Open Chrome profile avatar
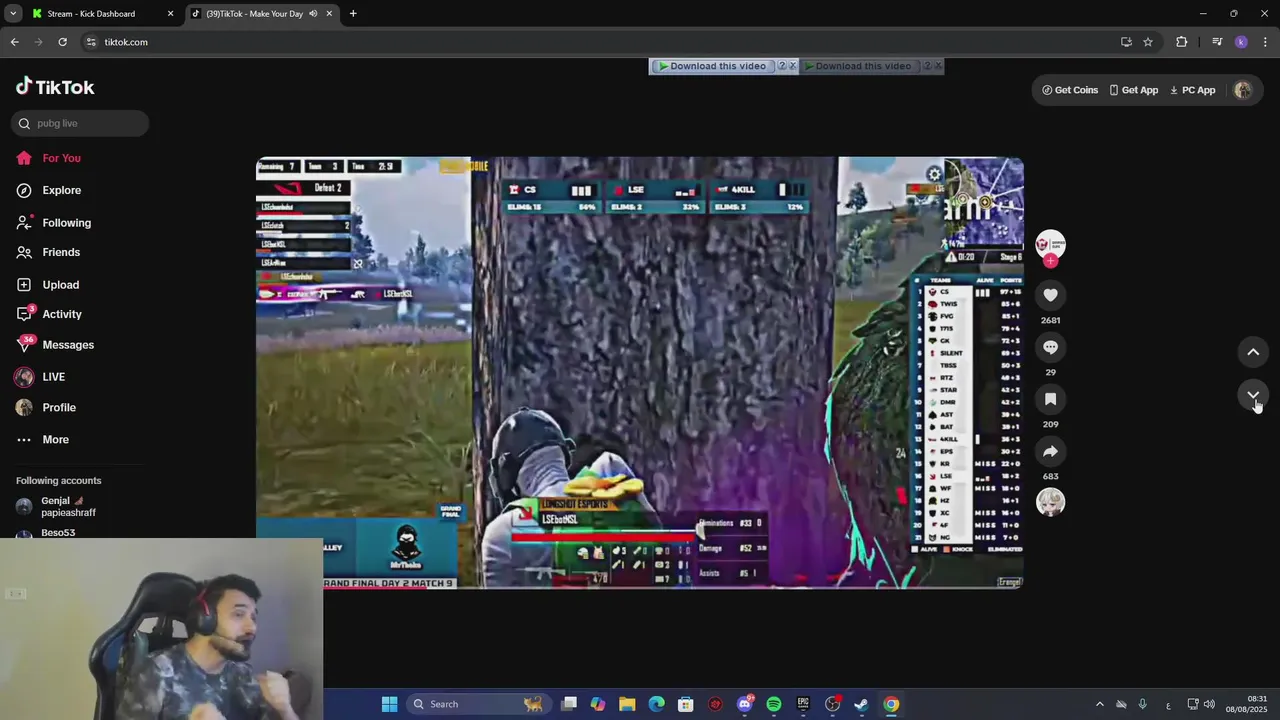Viewport: 1280px width, 720px height. pyautogui.click(x=1241, y=42)
